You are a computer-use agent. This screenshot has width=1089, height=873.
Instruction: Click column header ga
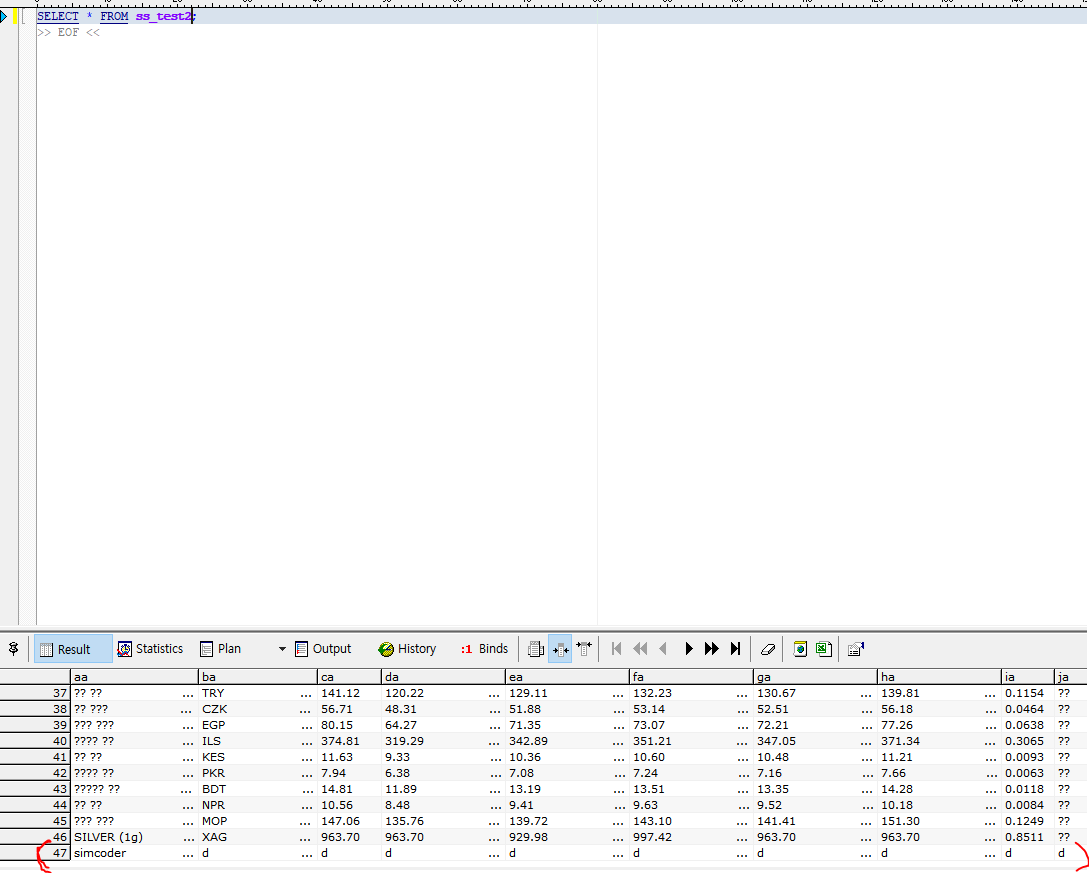click(x=815, y=677)
